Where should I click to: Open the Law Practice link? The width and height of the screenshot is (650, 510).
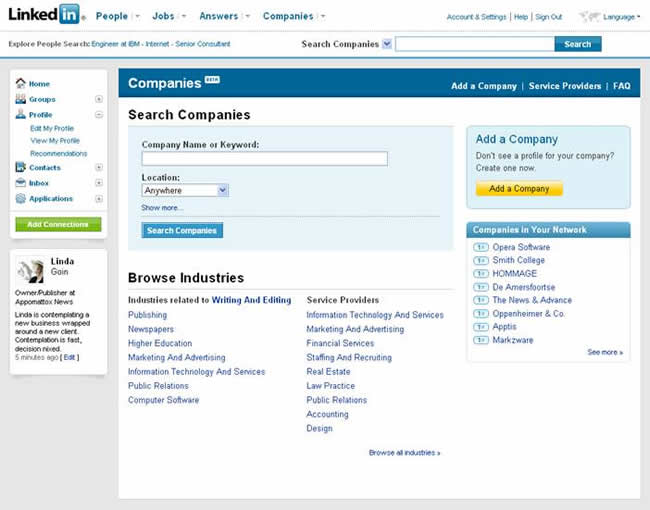point(330,386)
